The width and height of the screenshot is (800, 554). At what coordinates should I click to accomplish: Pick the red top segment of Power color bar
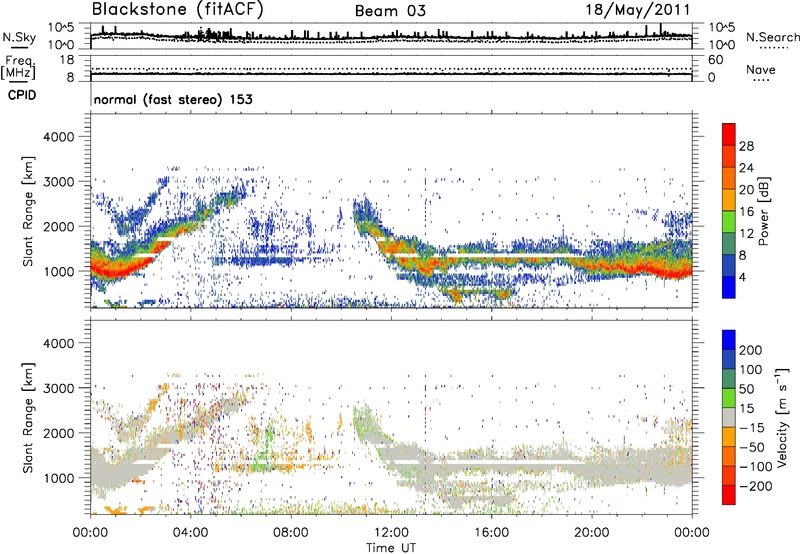pos(729,134)
